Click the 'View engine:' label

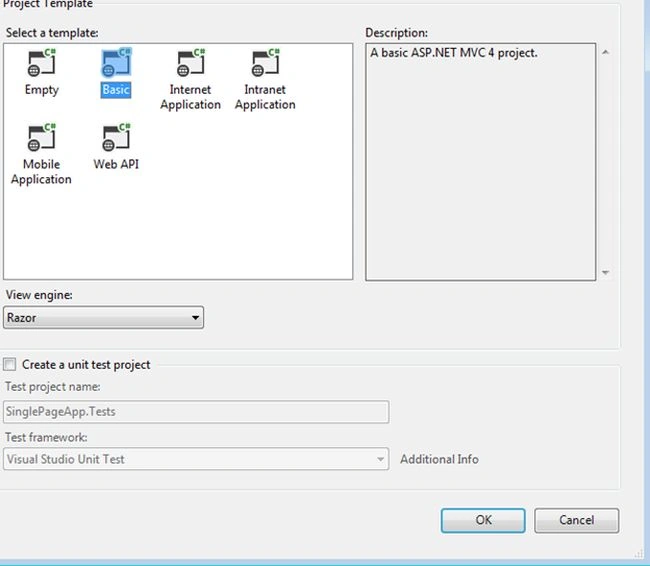point(39,295)
